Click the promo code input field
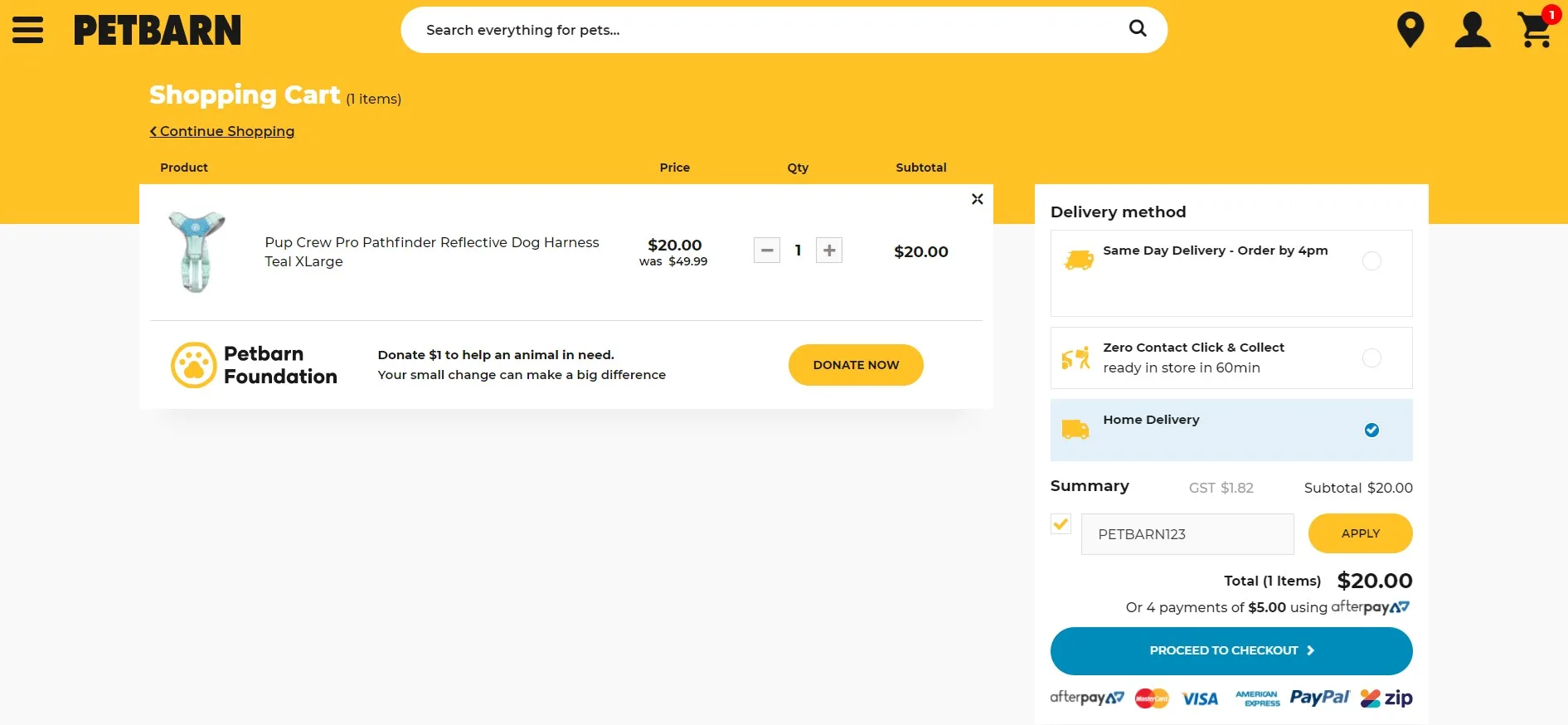Screen dimensions: 1568x725 pyautogui.click(x=1187, y=534)
